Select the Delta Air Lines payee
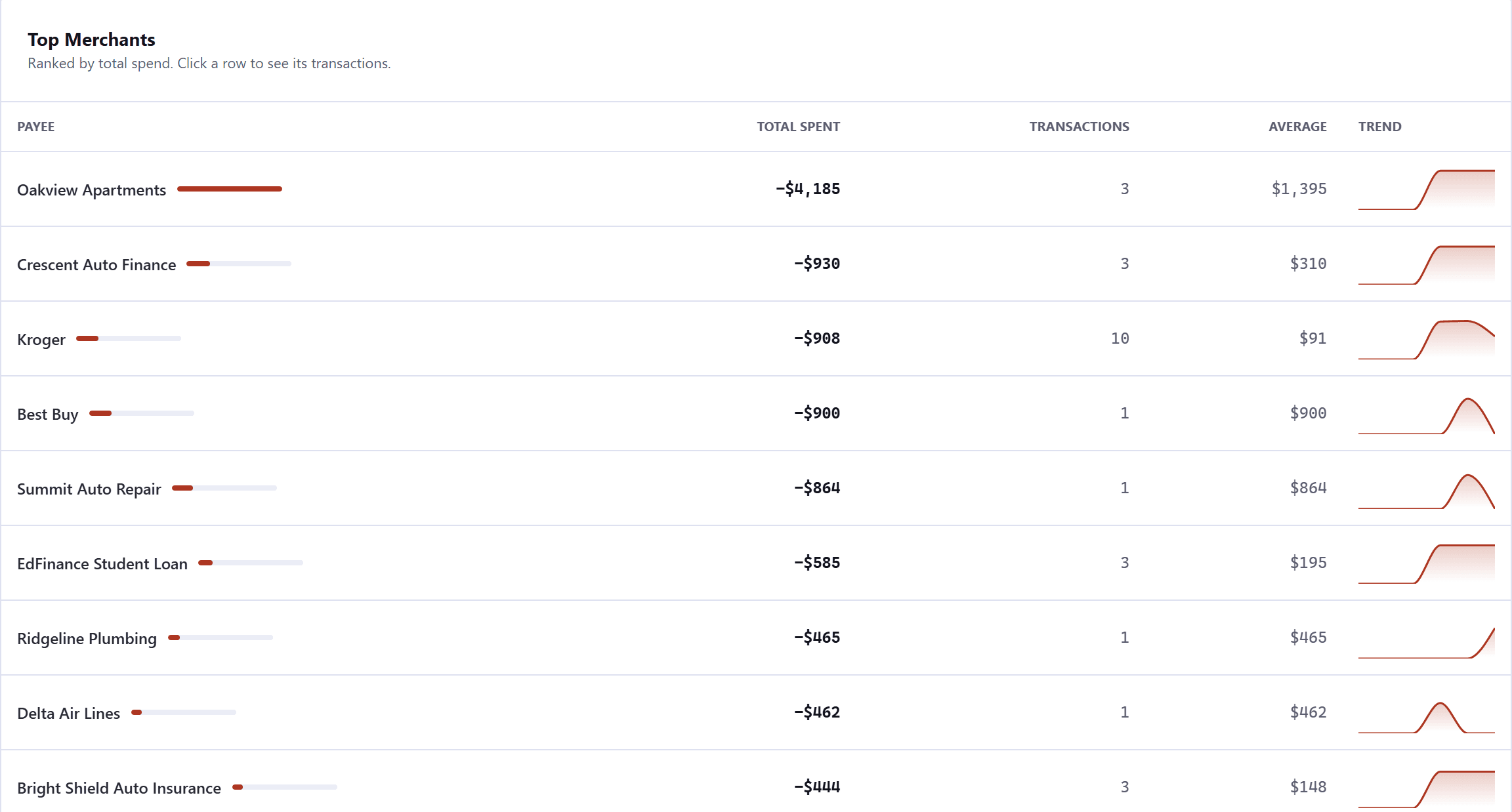Image resolution: width=1512 pixels, height=812 pixels. [x=68, y=713]
